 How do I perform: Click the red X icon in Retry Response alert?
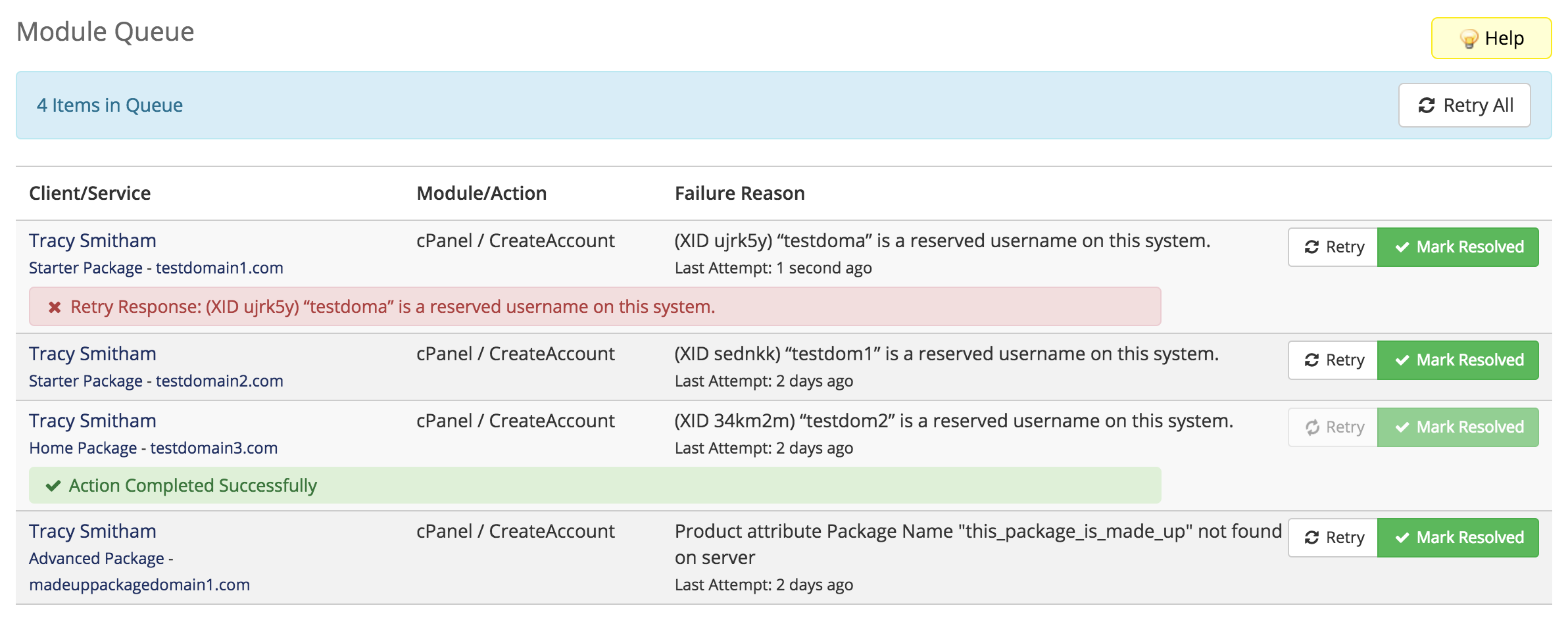coord(55,307)
